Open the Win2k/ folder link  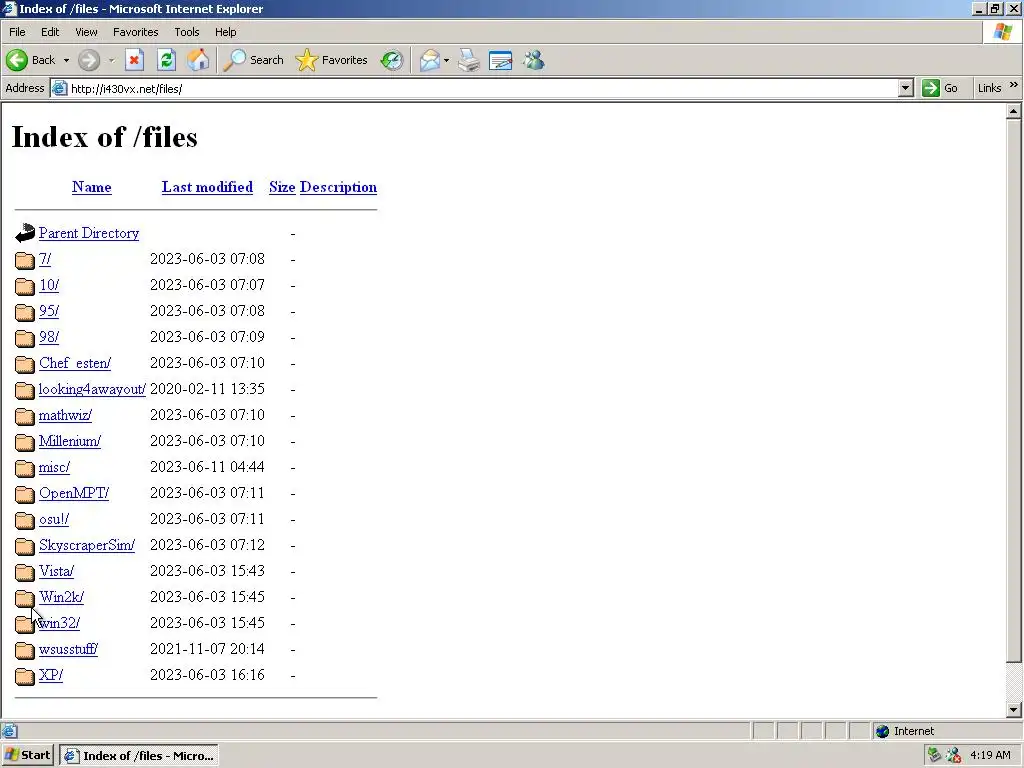coord(61,597)
